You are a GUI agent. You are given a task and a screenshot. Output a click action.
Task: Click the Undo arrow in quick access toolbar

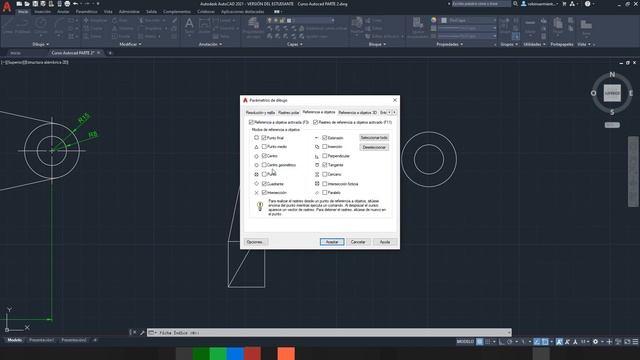tap(75, 4)
